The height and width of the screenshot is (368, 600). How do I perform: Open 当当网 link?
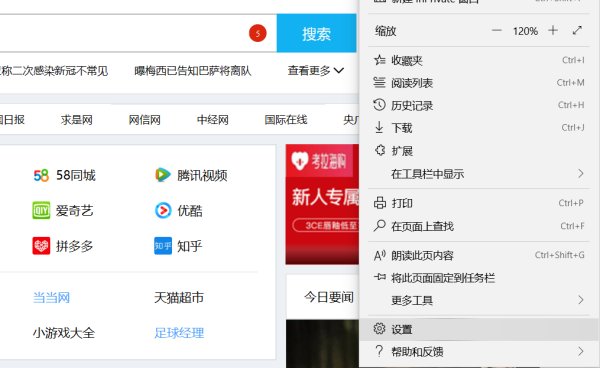[51, 298]
